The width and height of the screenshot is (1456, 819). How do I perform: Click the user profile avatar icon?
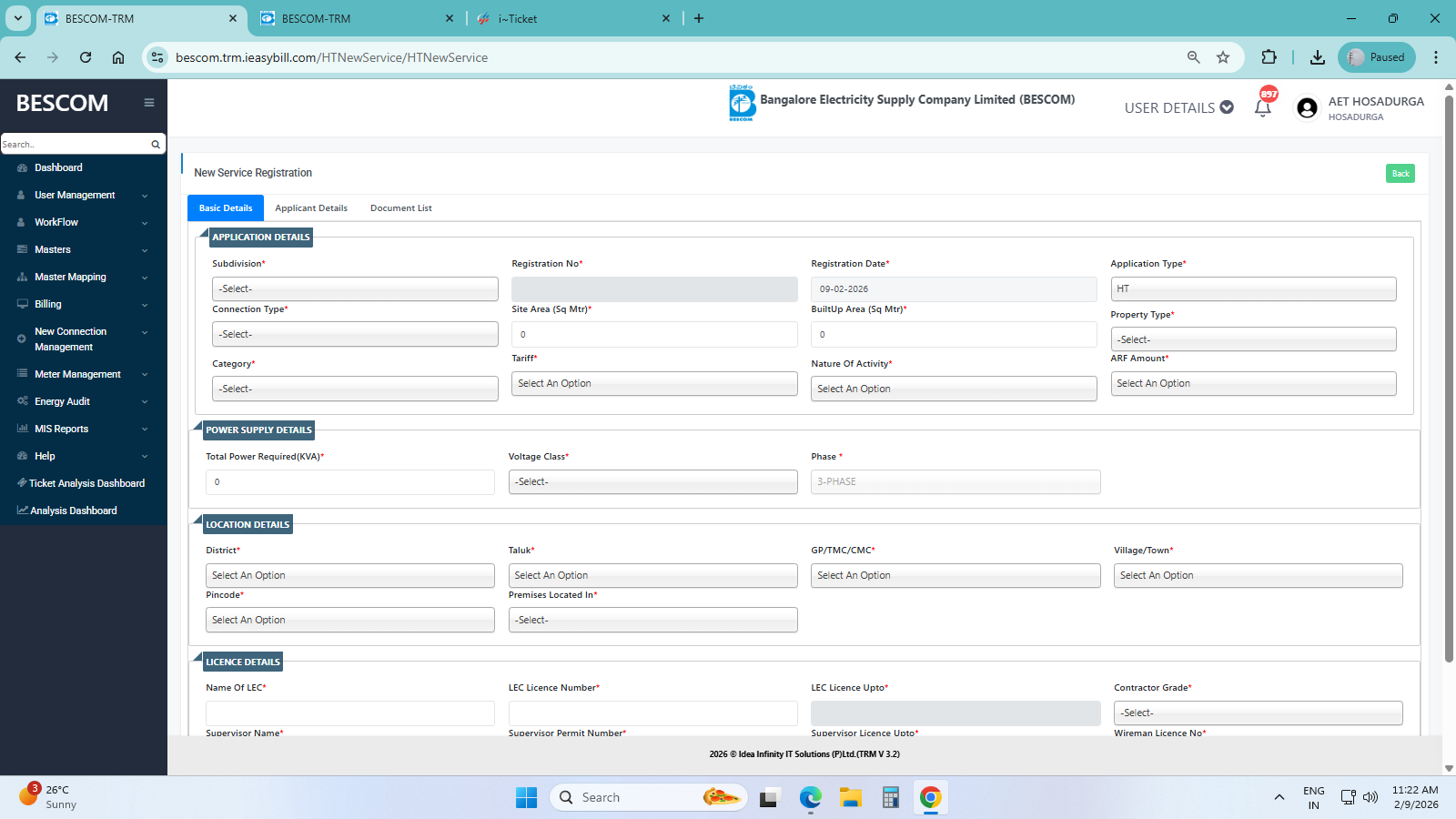[1307, 108]
